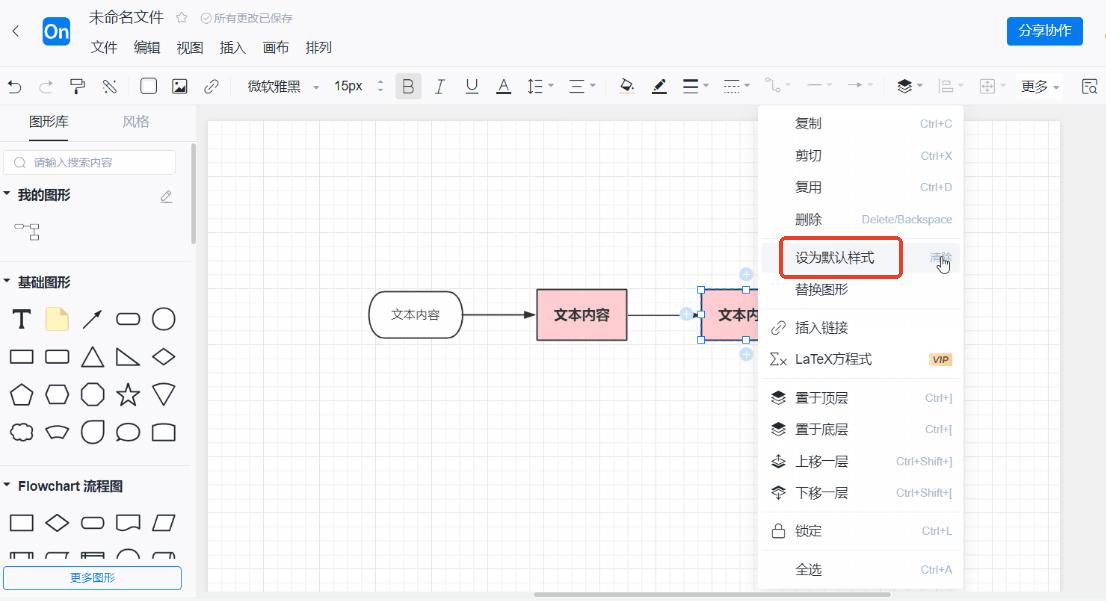Toggle italic formatting
The width and height of the screenshot is (1106, 601).
point(439,86)
